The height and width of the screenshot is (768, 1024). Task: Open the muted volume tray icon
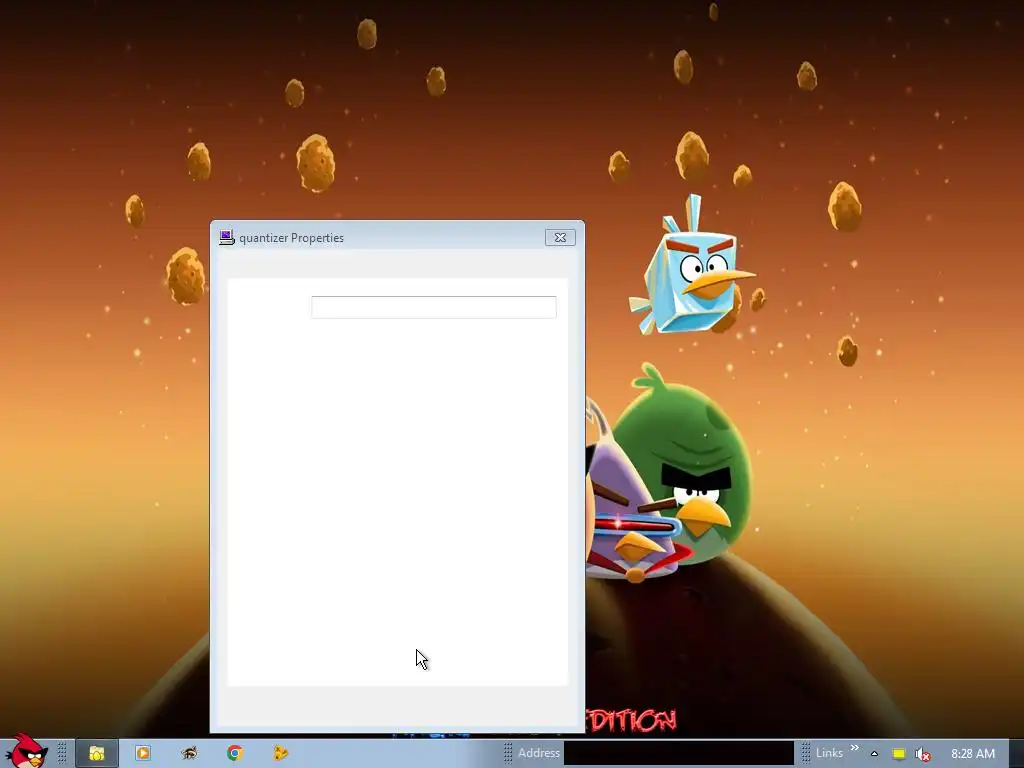[x=922, y=754]
